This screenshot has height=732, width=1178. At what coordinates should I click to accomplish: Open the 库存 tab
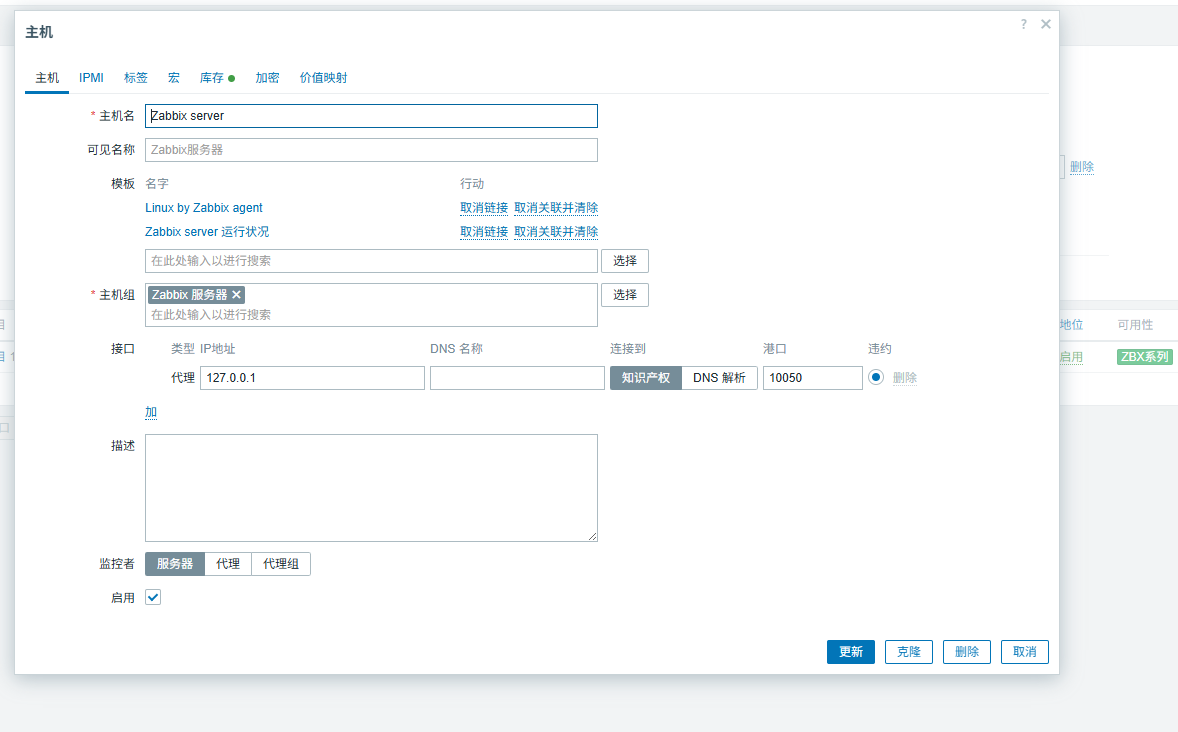click(x=216, y=78)
